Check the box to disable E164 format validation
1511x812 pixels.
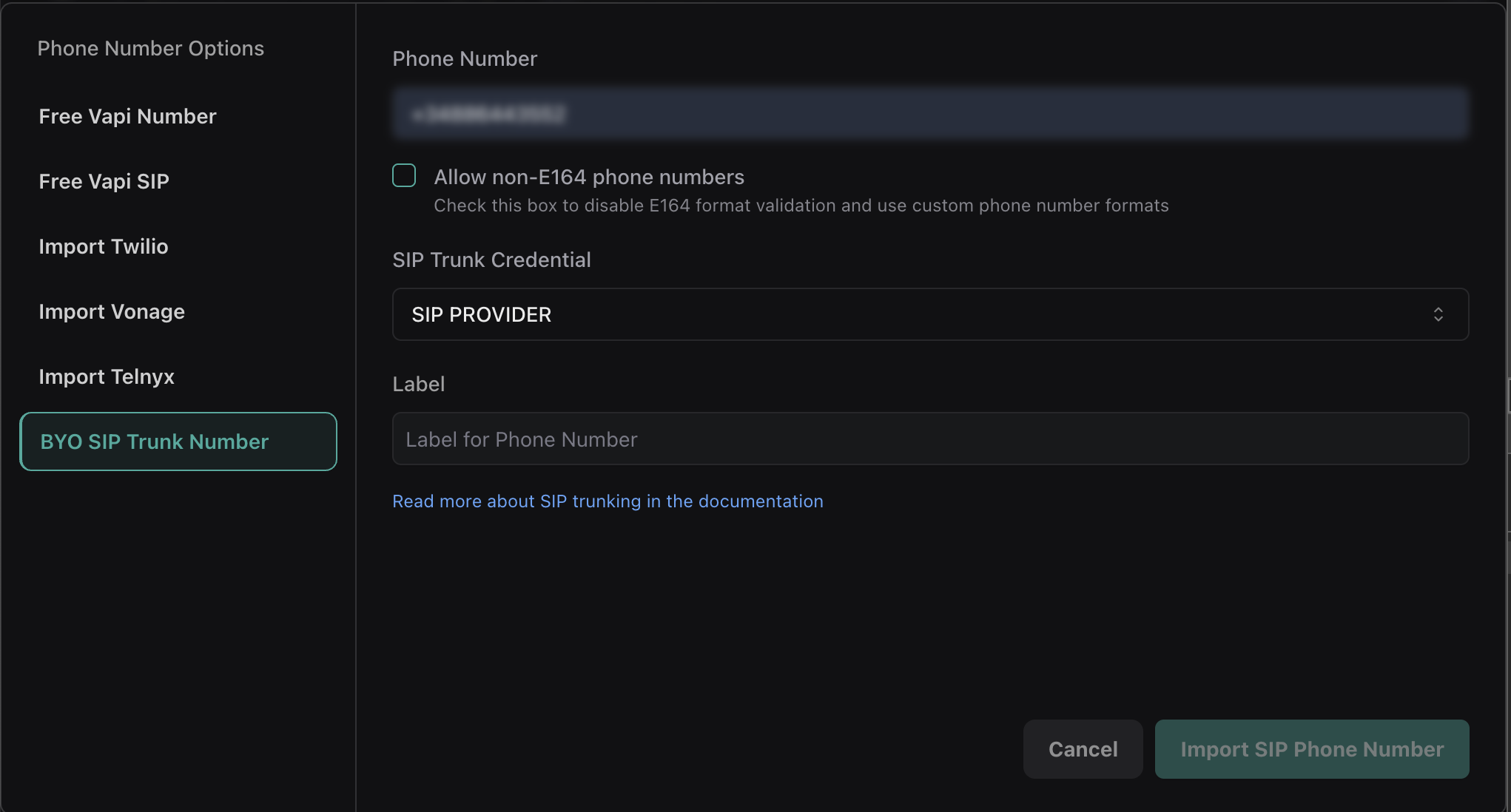pos(404,175)
